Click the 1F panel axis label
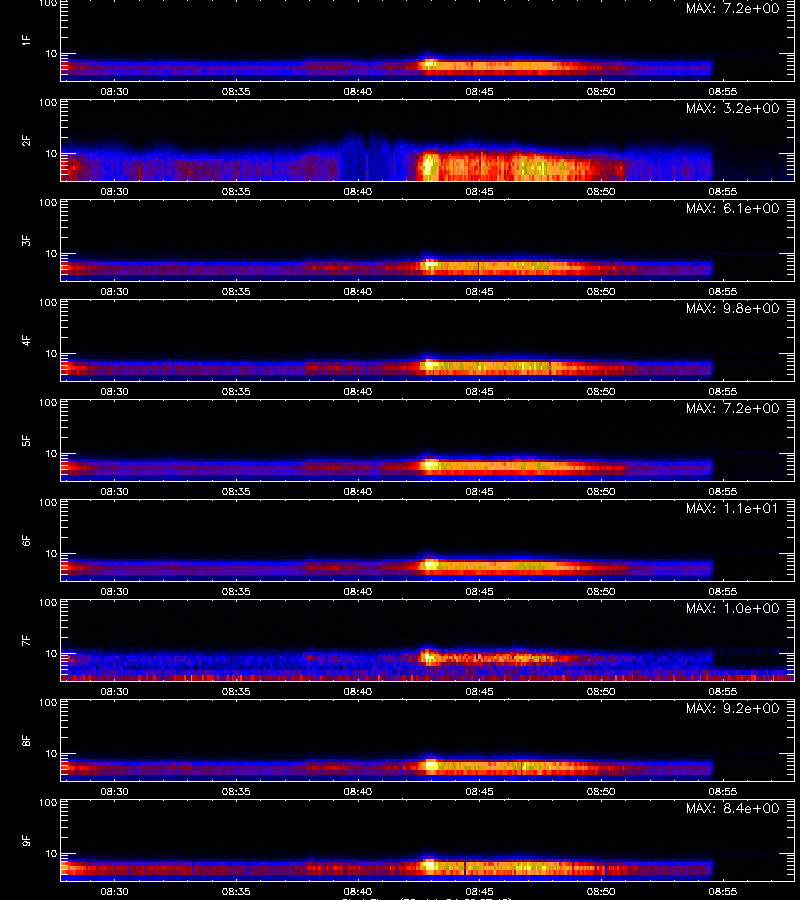Screen dimensions: 800x900 pyautogui.click(x=26, y=40)
